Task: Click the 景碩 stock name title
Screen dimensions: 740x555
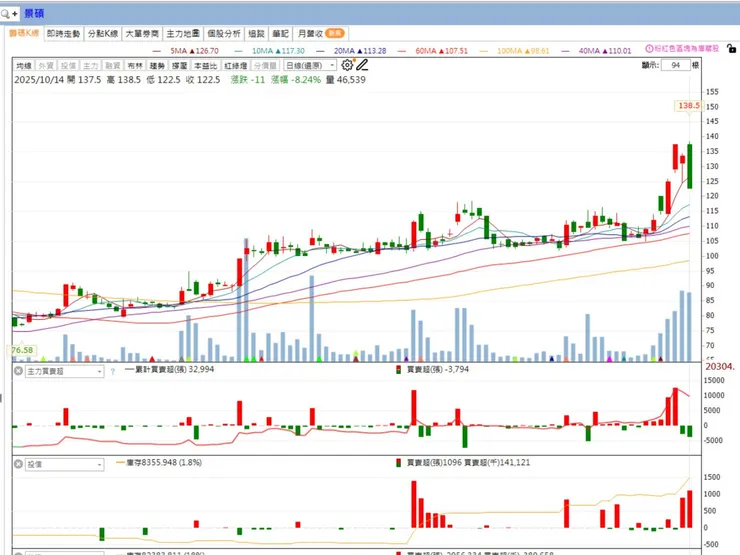Action: pos(34,14)
